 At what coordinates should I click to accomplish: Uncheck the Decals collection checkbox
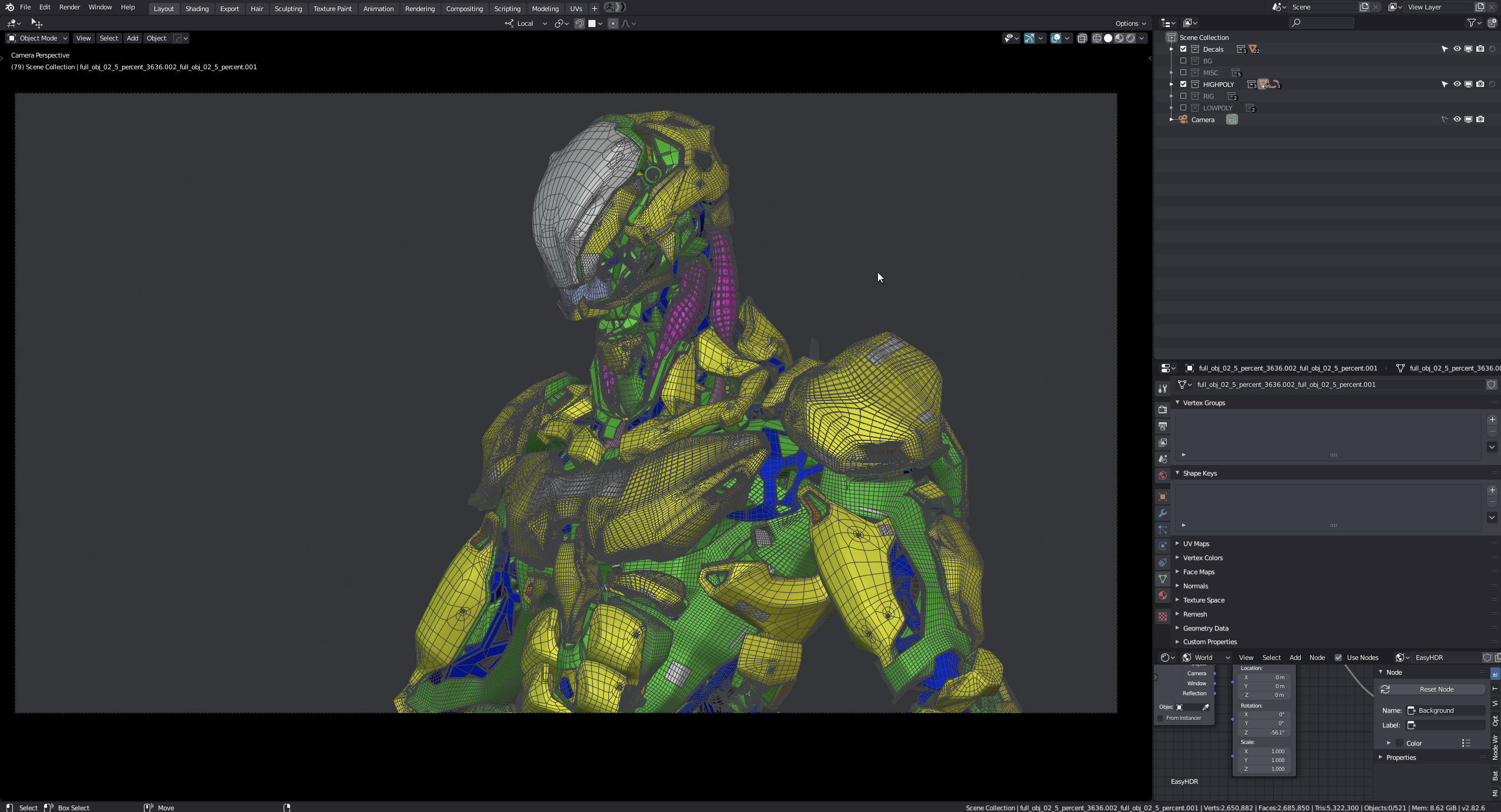(x=1184, y=49)
